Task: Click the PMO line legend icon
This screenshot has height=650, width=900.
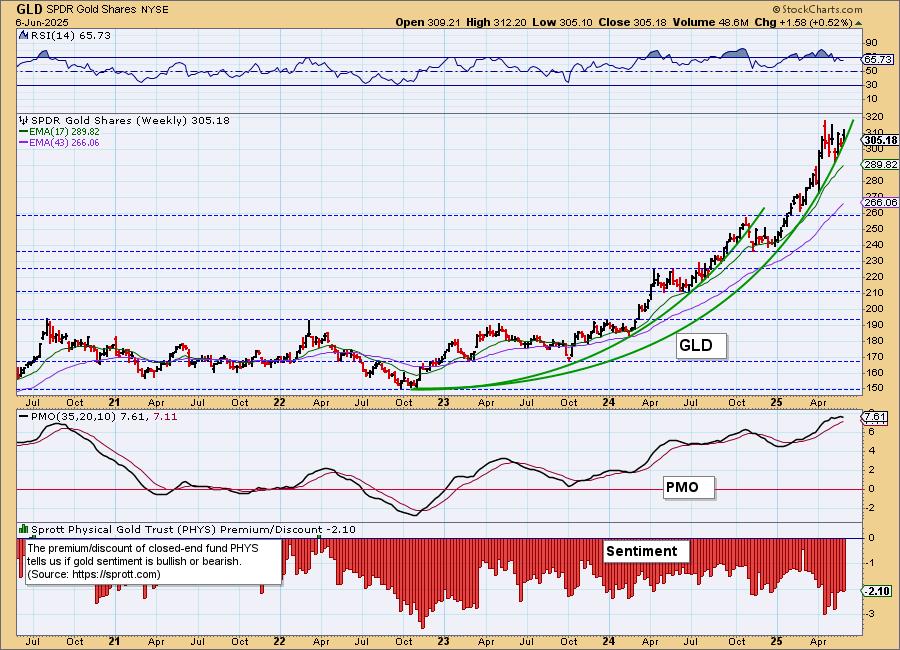Action: tap(24, 416)
